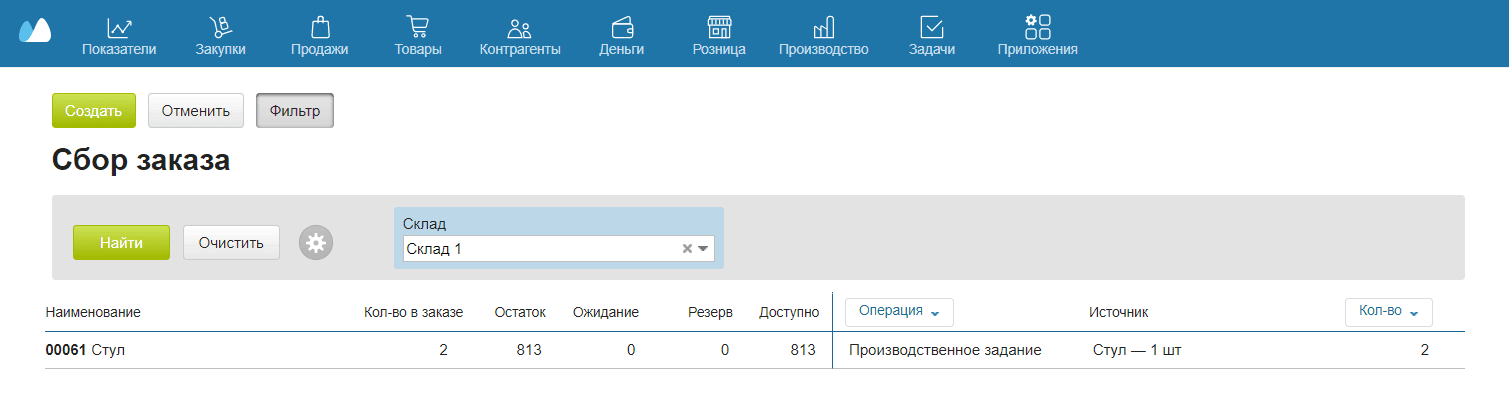The width and height of the screenshot is (1509, 419).
Task: Open the Товары section
Action: point(418,36)
